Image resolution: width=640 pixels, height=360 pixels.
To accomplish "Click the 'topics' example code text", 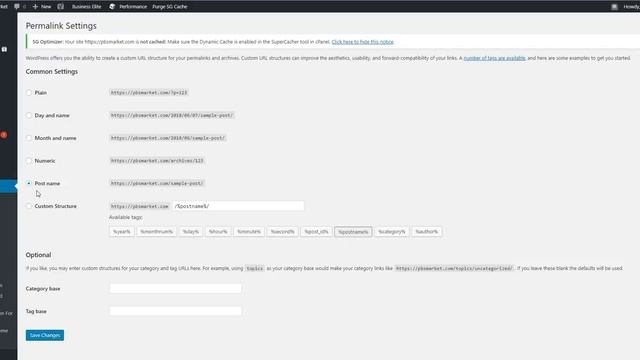I will click(x=255, y=269).
